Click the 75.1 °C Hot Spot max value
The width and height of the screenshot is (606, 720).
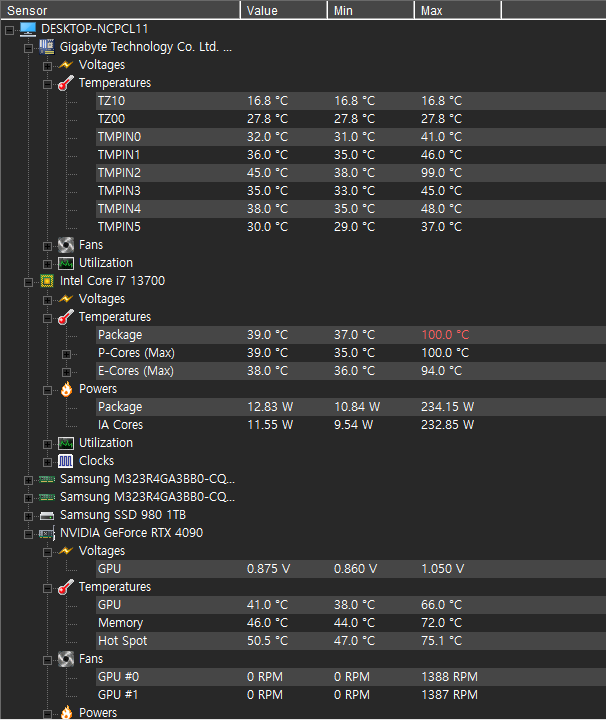pos(442,641)
